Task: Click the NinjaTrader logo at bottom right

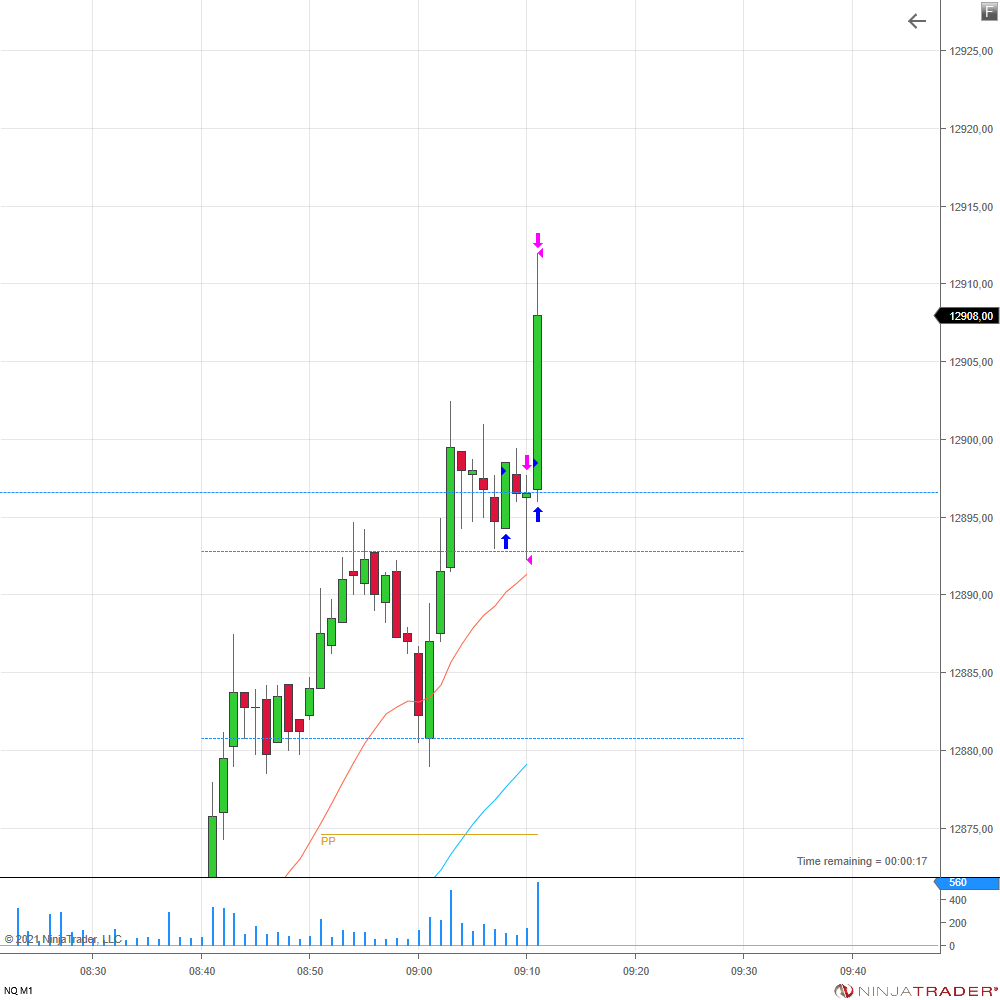Action: (x=916, y=990)
